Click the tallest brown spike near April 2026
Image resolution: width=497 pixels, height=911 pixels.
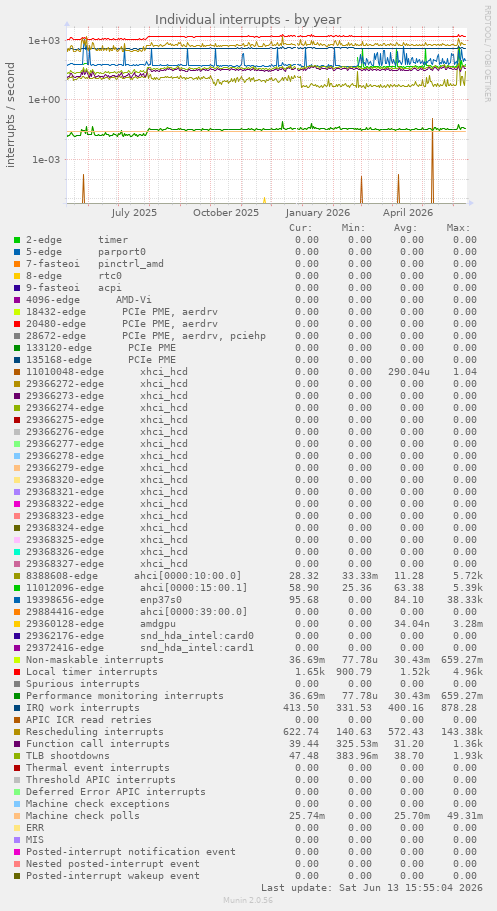(x=432, y=160)
